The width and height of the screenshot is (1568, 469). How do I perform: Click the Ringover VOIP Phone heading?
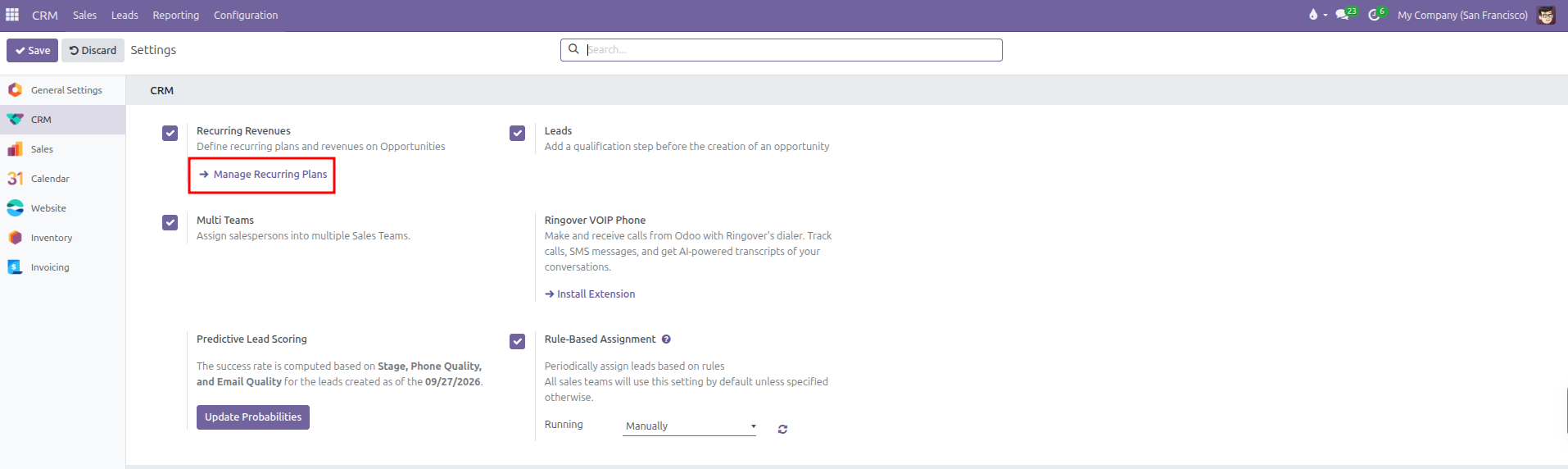point(595,221)
